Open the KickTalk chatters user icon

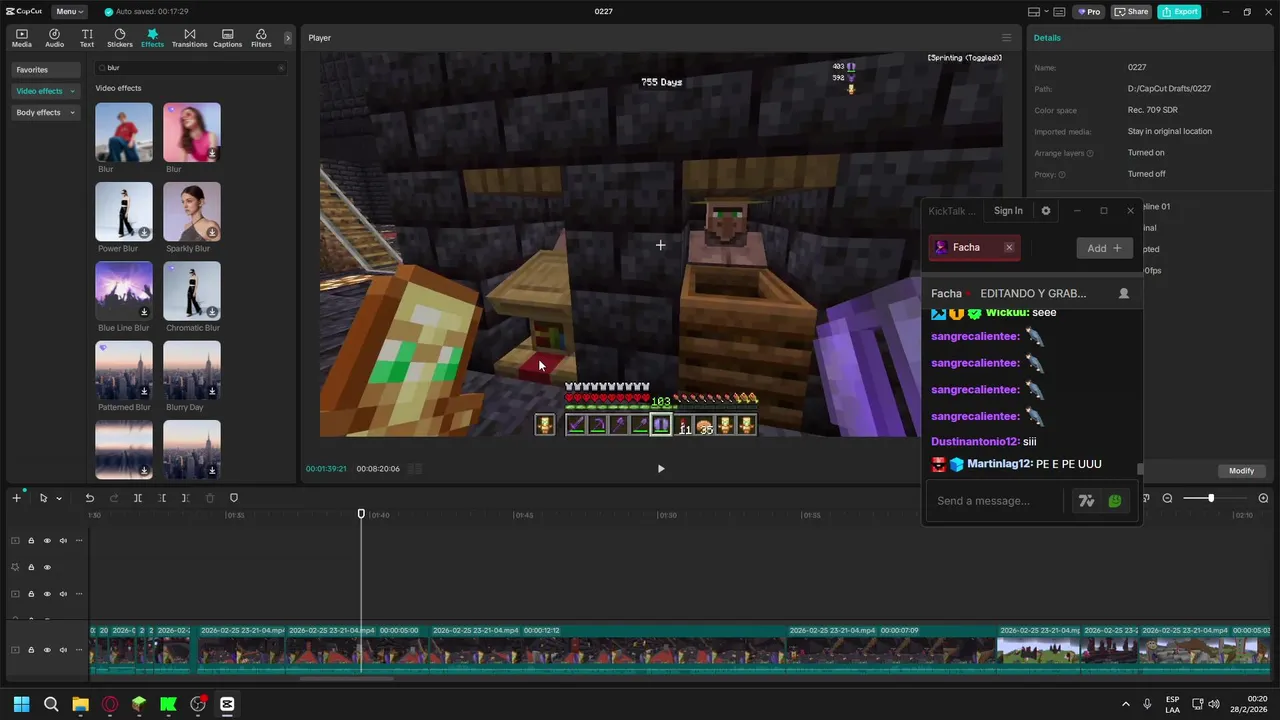coord(1124,294)
